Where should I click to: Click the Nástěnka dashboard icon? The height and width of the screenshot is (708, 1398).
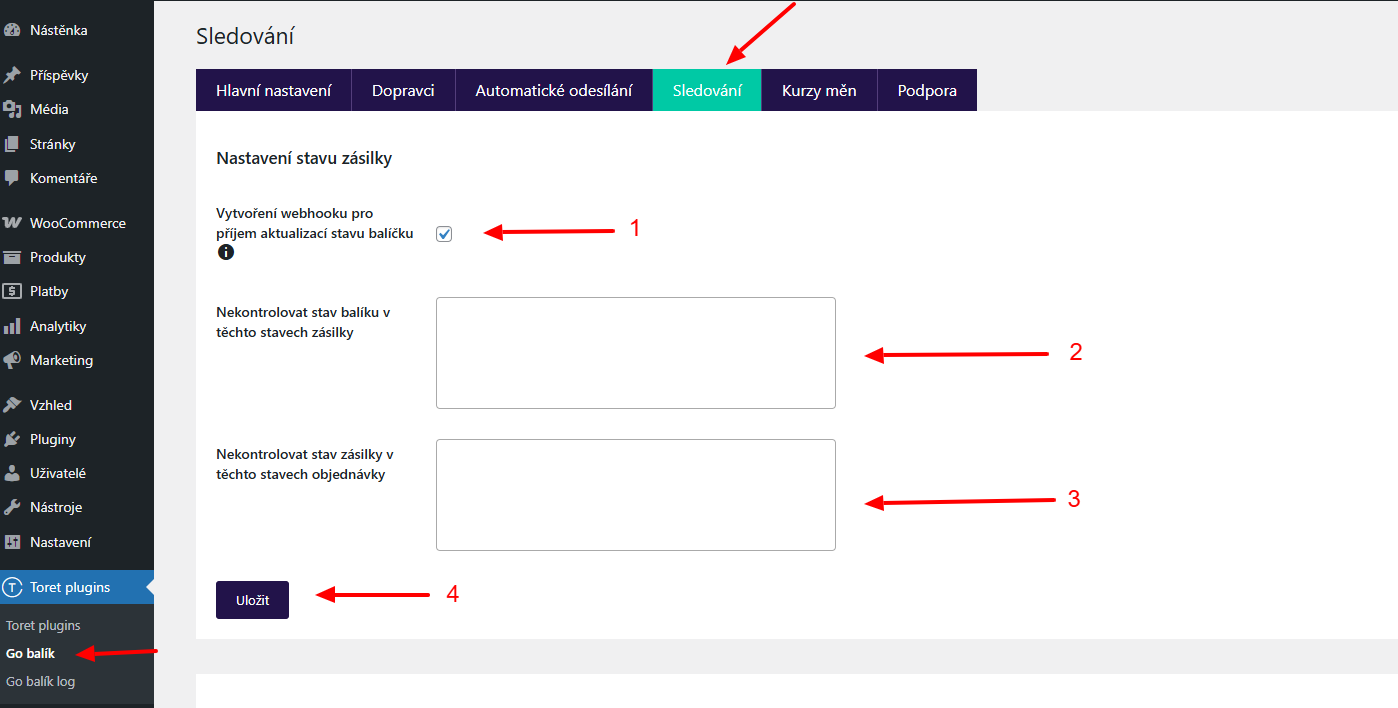(x=12, y=30)
